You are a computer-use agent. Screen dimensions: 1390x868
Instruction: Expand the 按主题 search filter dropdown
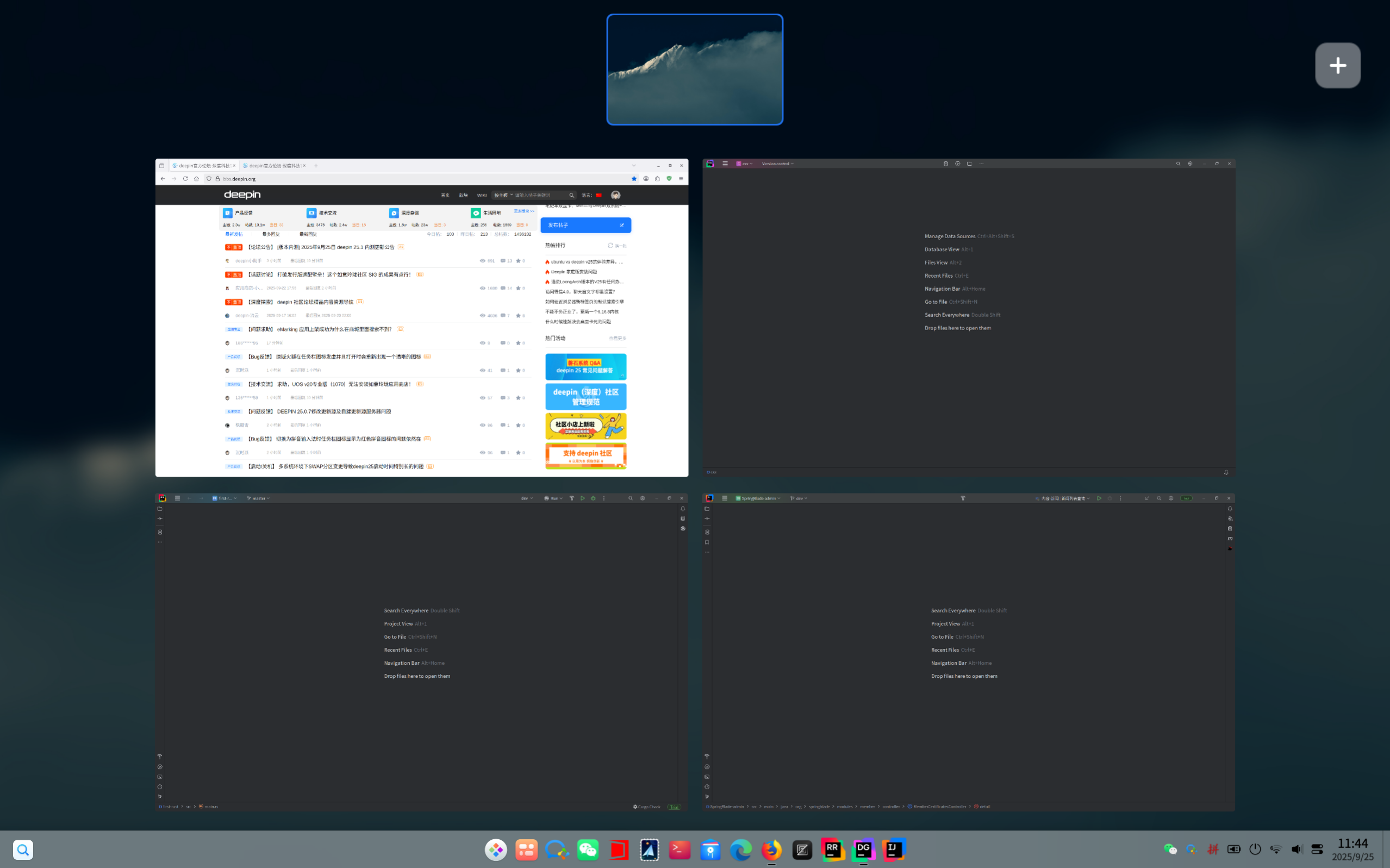pos(503,195)
